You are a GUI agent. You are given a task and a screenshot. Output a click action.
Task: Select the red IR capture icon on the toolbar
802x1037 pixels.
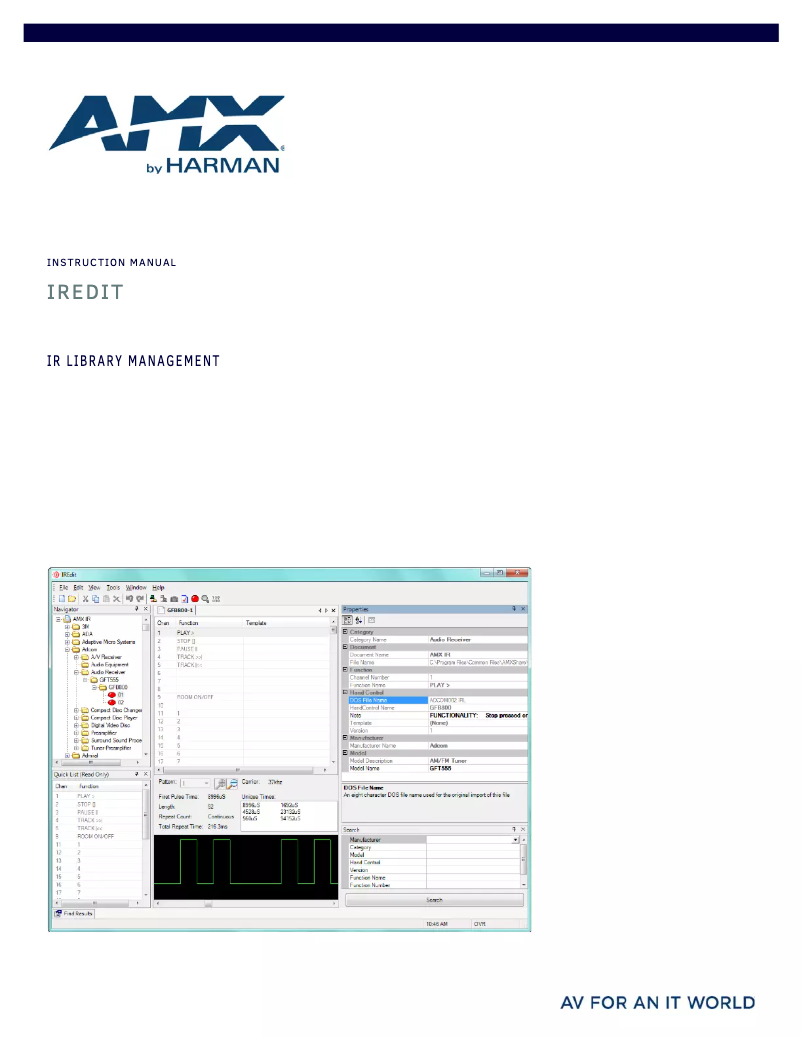pos(195,596)
